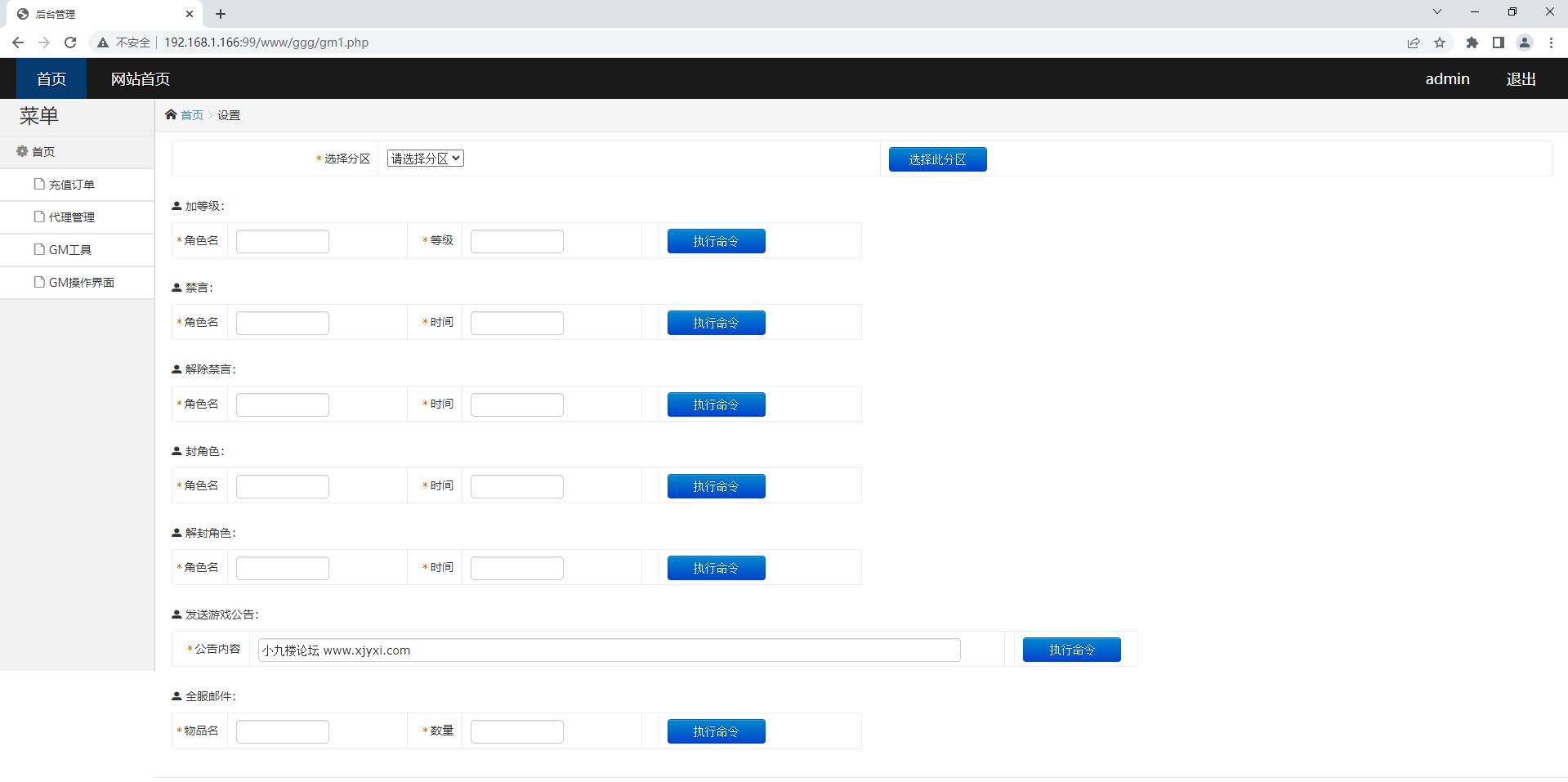Open the browser profile avatar icon

[1524, 42]
